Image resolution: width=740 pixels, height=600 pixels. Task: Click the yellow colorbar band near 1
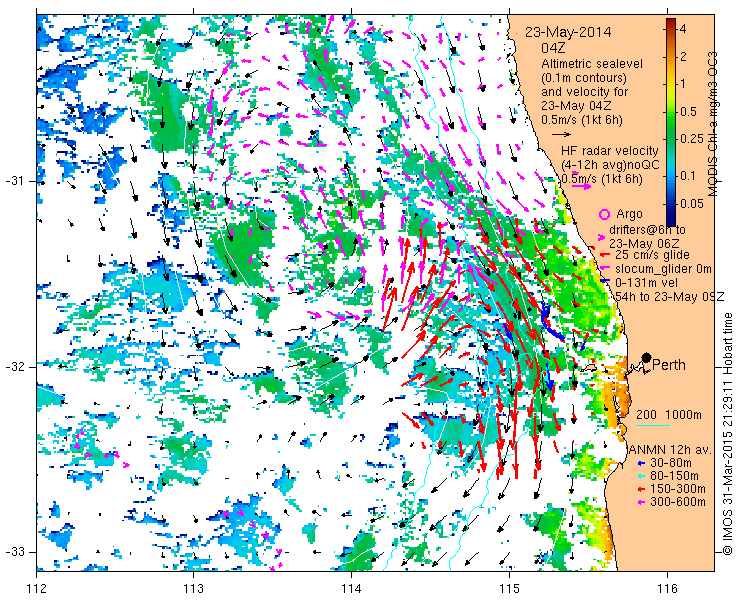pyautogui.click(x=671, y=84)
